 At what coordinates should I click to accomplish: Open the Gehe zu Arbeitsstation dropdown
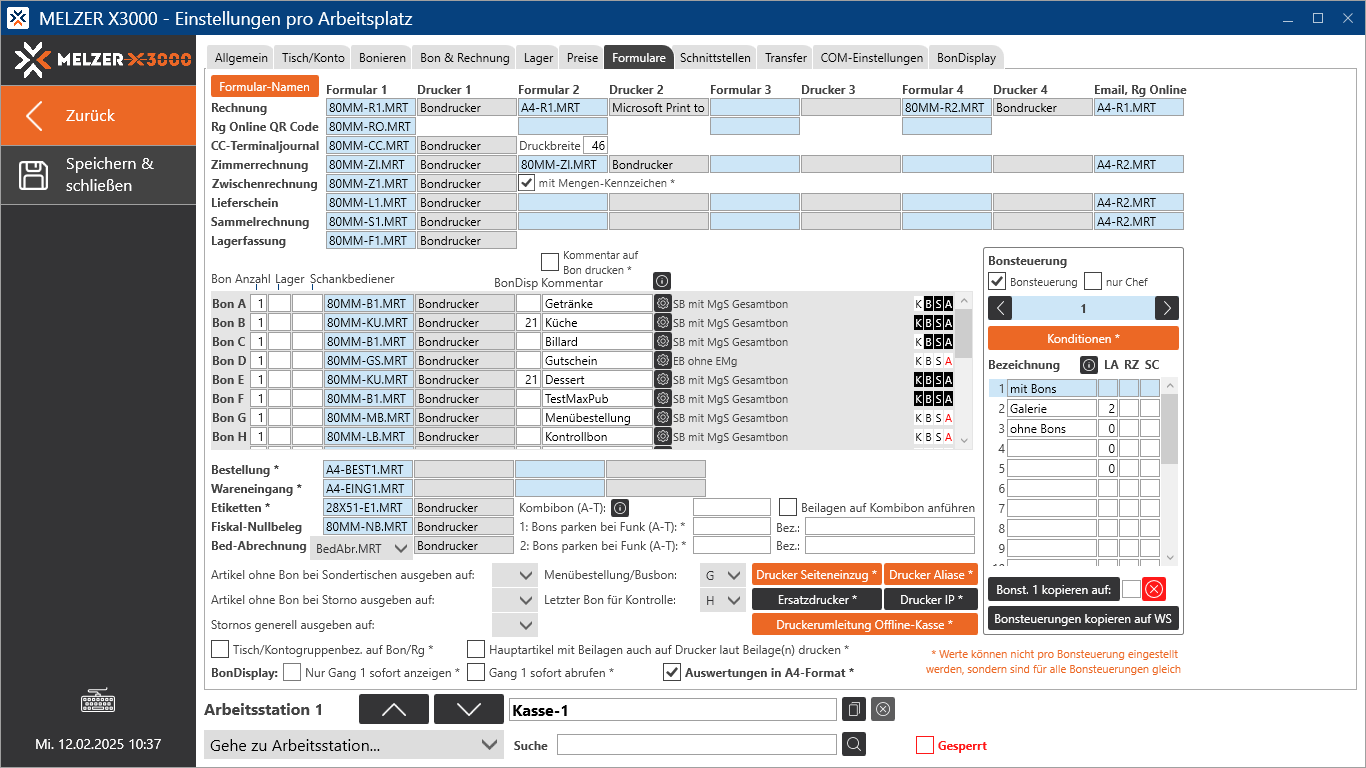pyautogui.click(x=487, y=745)
